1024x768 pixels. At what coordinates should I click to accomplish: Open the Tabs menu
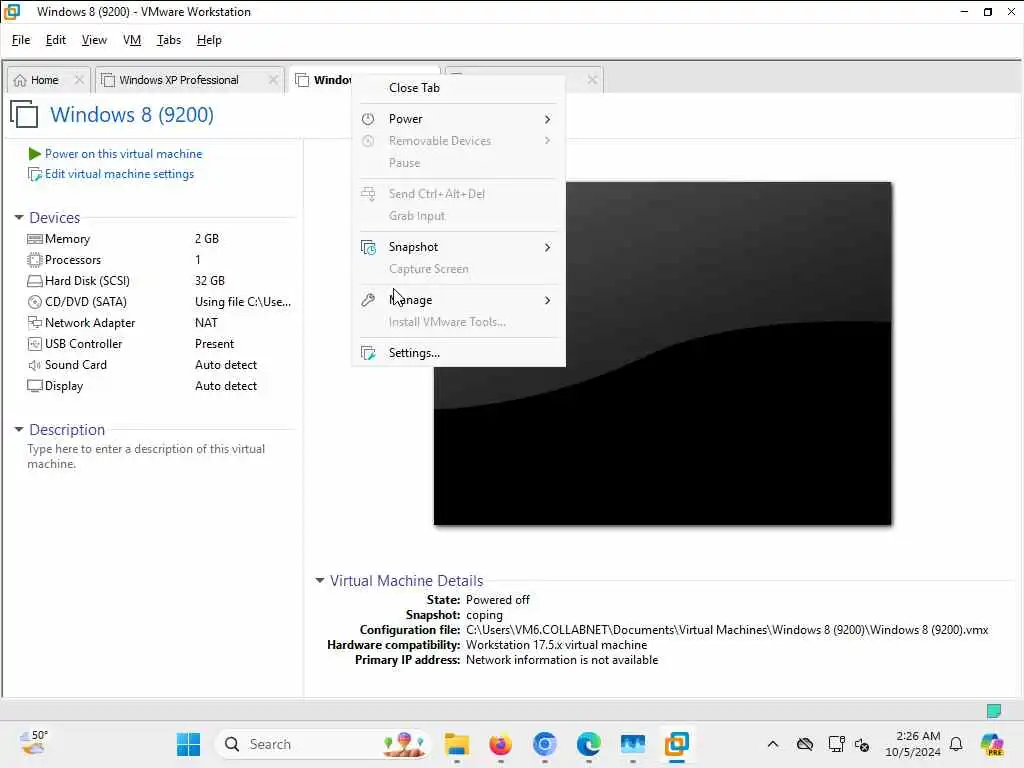click(x=168, y=40)
